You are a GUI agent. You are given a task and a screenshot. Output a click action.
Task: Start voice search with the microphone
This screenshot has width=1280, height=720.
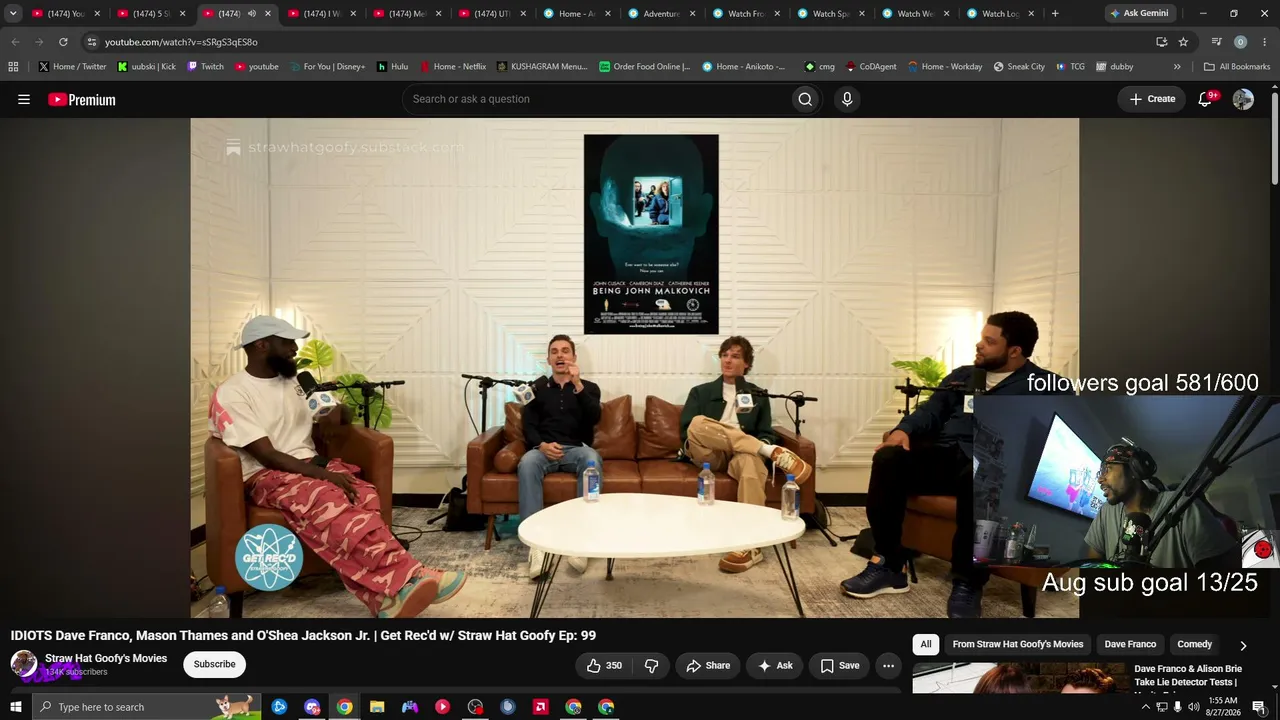point(847,99)
